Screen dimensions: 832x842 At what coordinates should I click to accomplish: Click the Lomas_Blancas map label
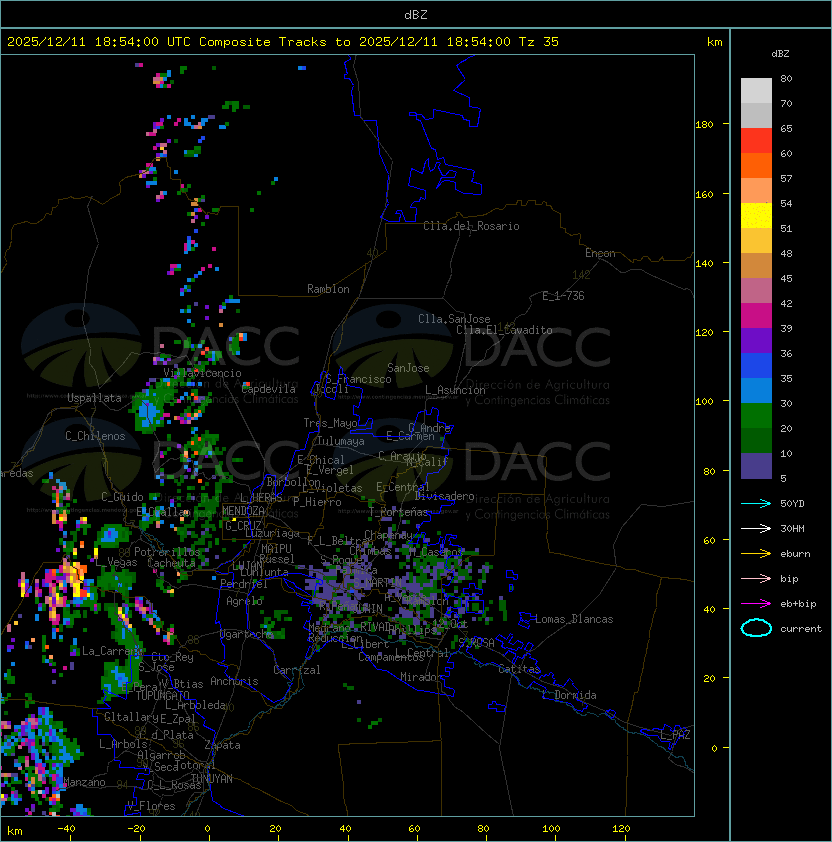574,619
